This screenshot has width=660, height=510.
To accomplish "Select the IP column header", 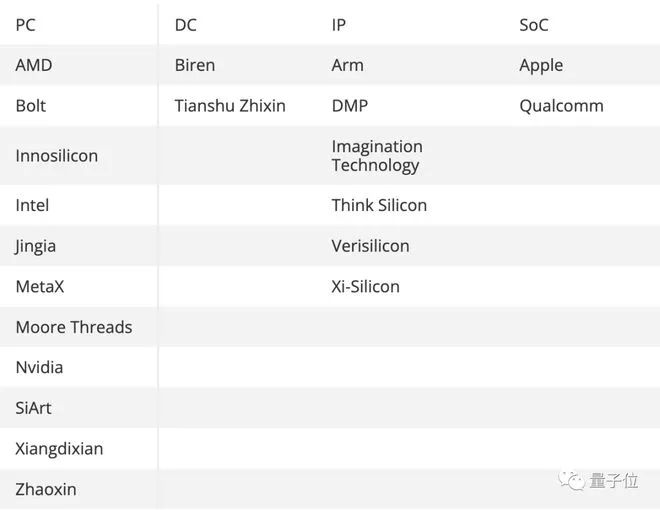I will click(x=338, y=25).
